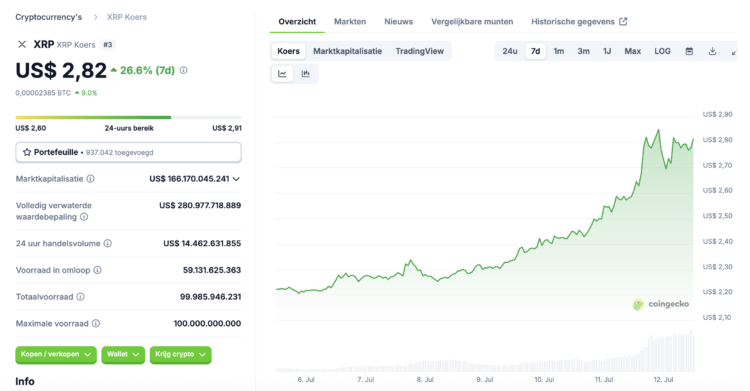The image size is (750, 391).
Task: Select the Max time range
Action: [632, 51]
